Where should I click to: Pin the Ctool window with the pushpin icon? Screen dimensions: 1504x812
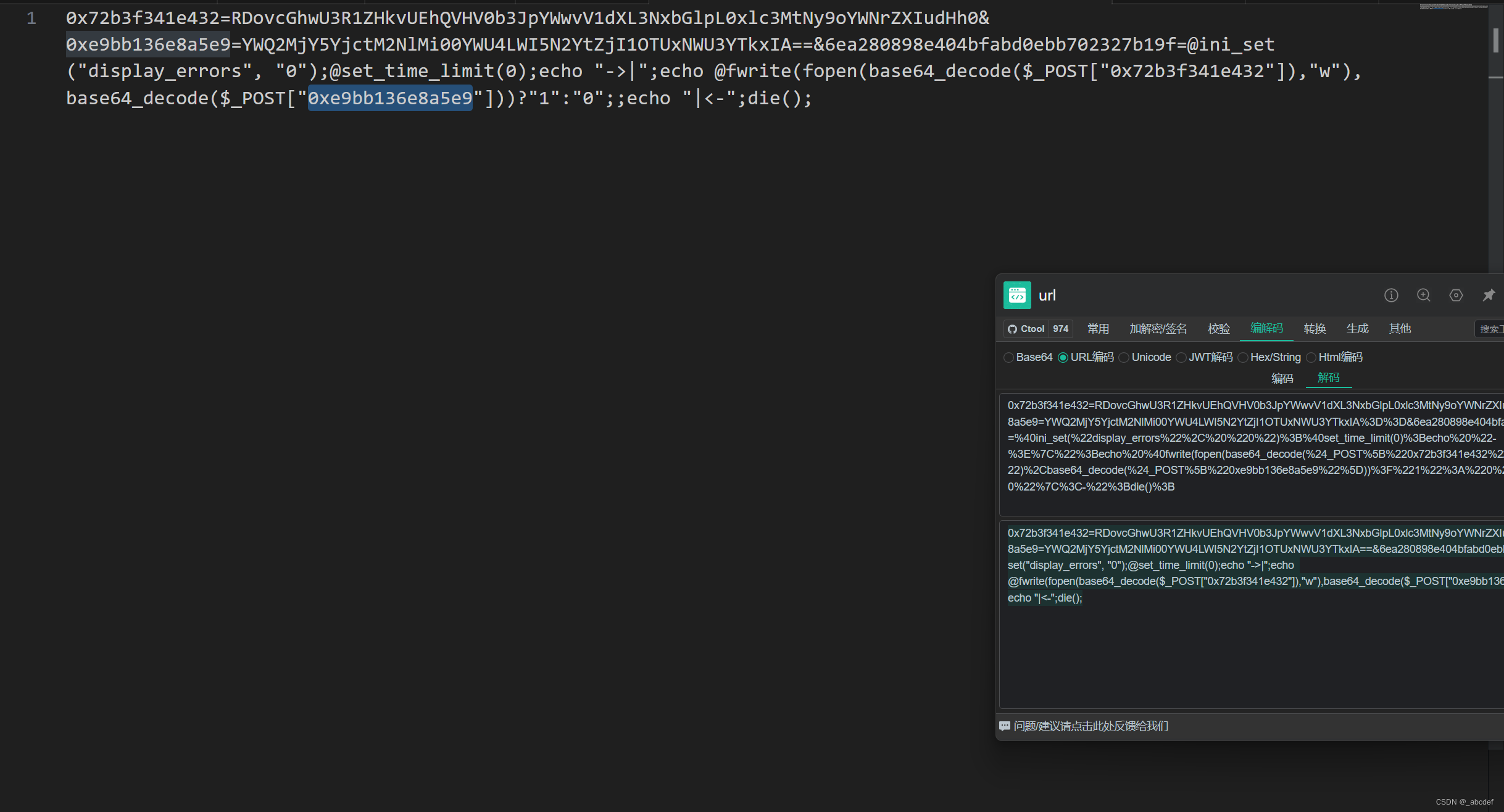(x=1489, y=296)
